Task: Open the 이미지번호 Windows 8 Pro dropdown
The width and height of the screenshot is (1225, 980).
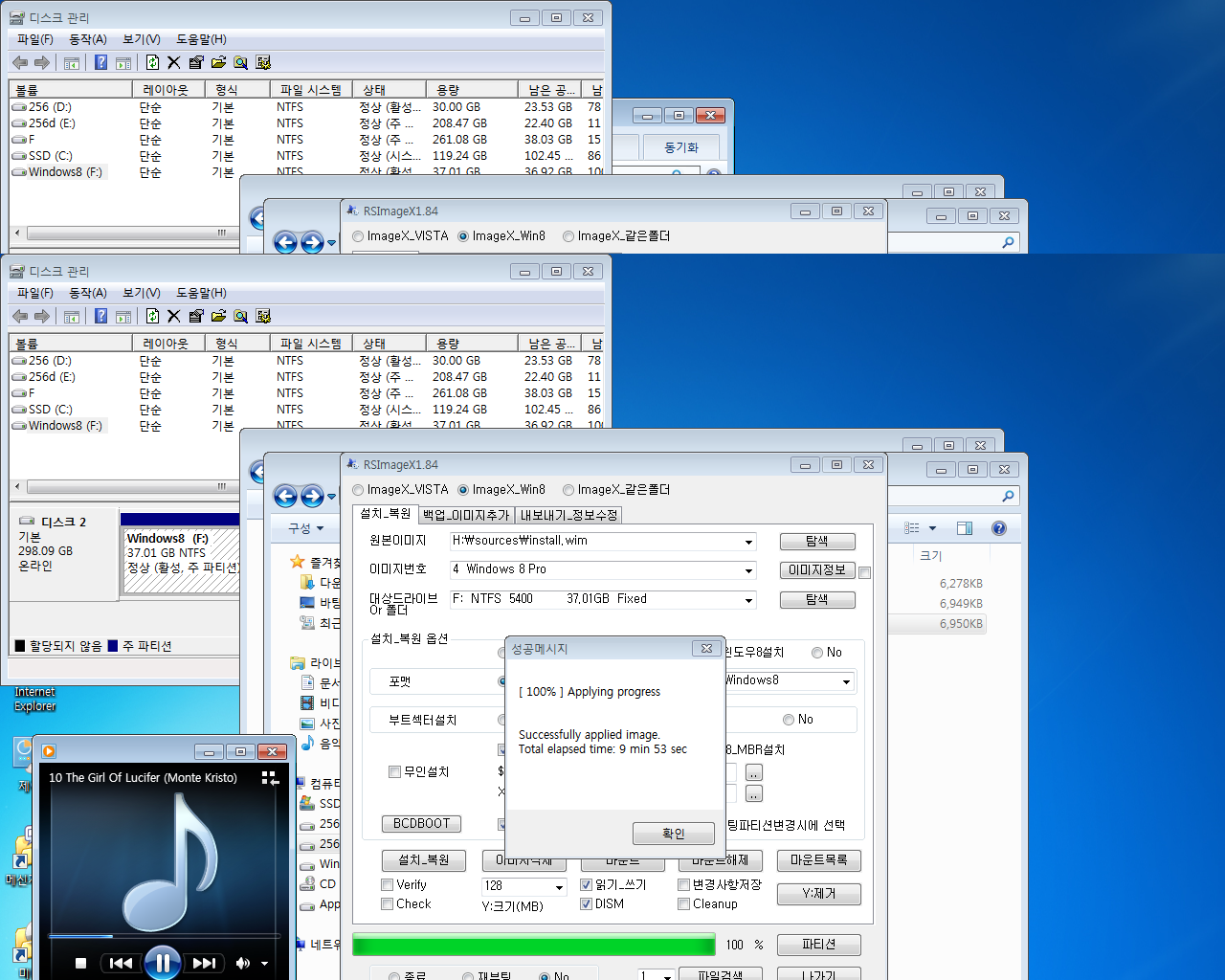Action: [x=748, y=570]
